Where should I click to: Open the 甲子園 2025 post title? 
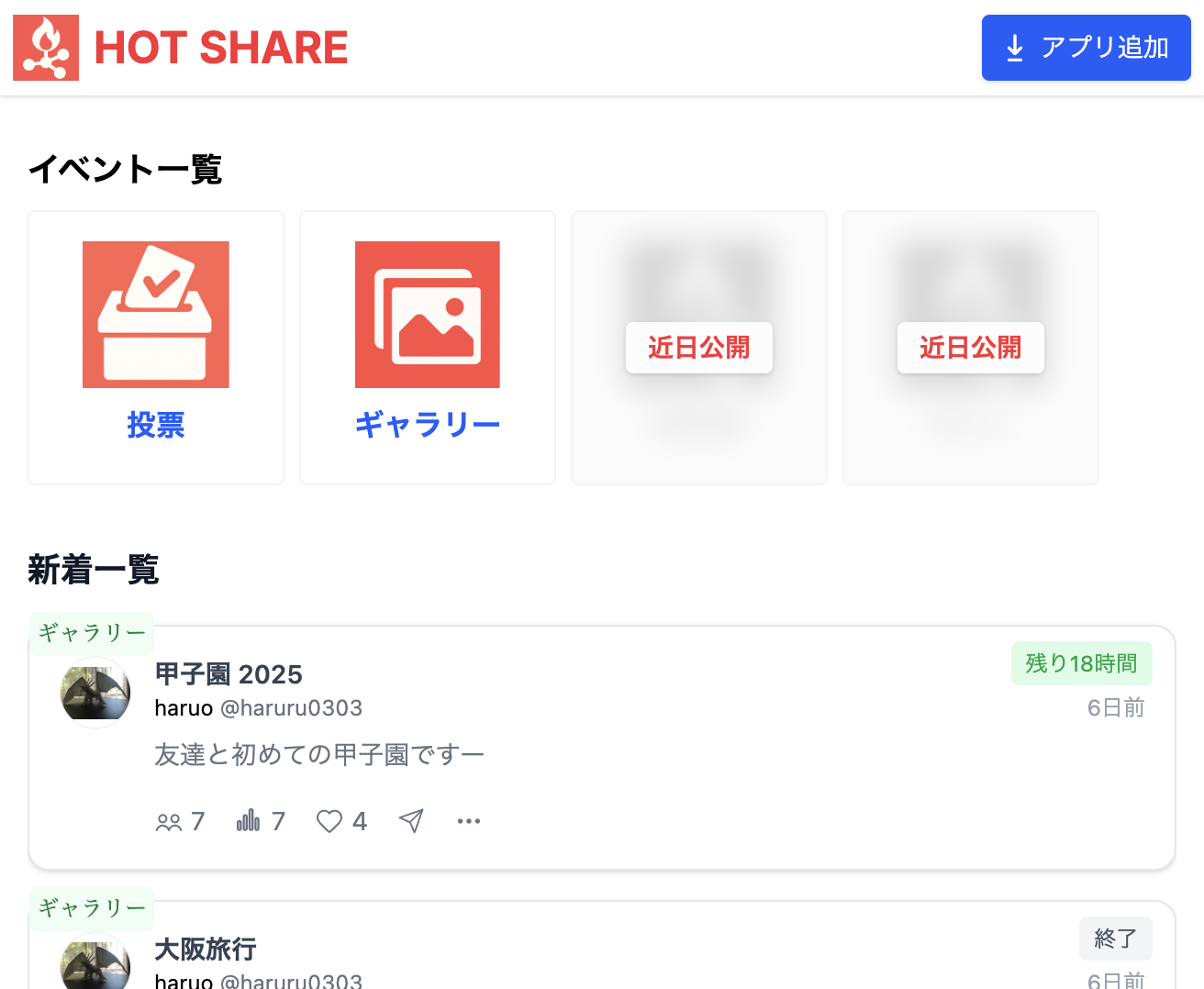(229, 674)
